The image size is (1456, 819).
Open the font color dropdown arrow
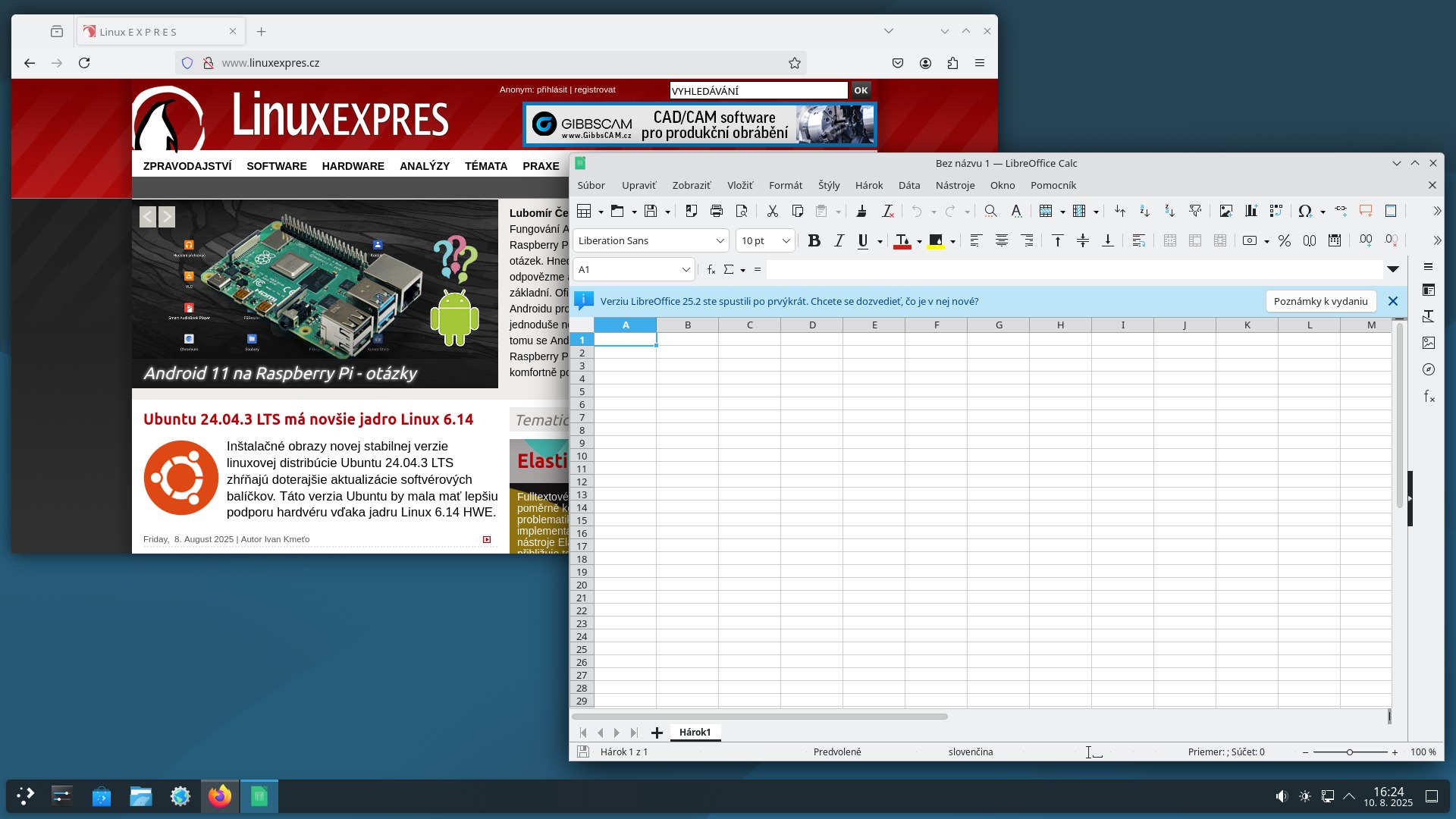click(x=919, y=242)
